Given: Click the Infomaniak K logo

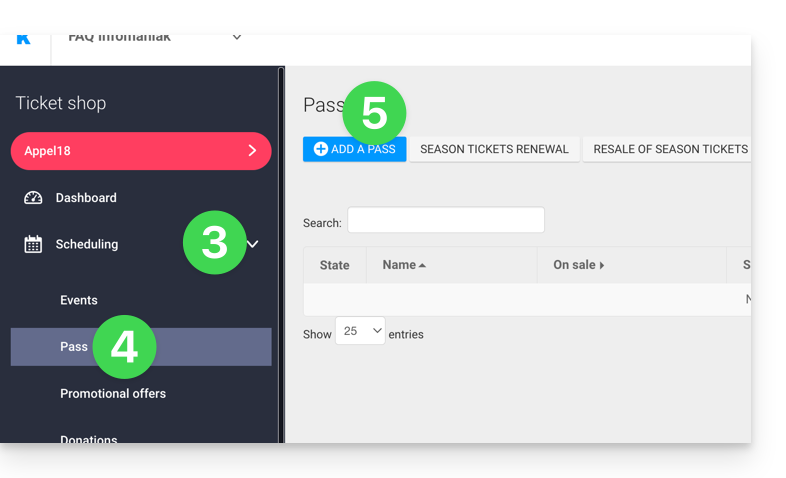Looking at the screenshot, I should pos(24,39).
